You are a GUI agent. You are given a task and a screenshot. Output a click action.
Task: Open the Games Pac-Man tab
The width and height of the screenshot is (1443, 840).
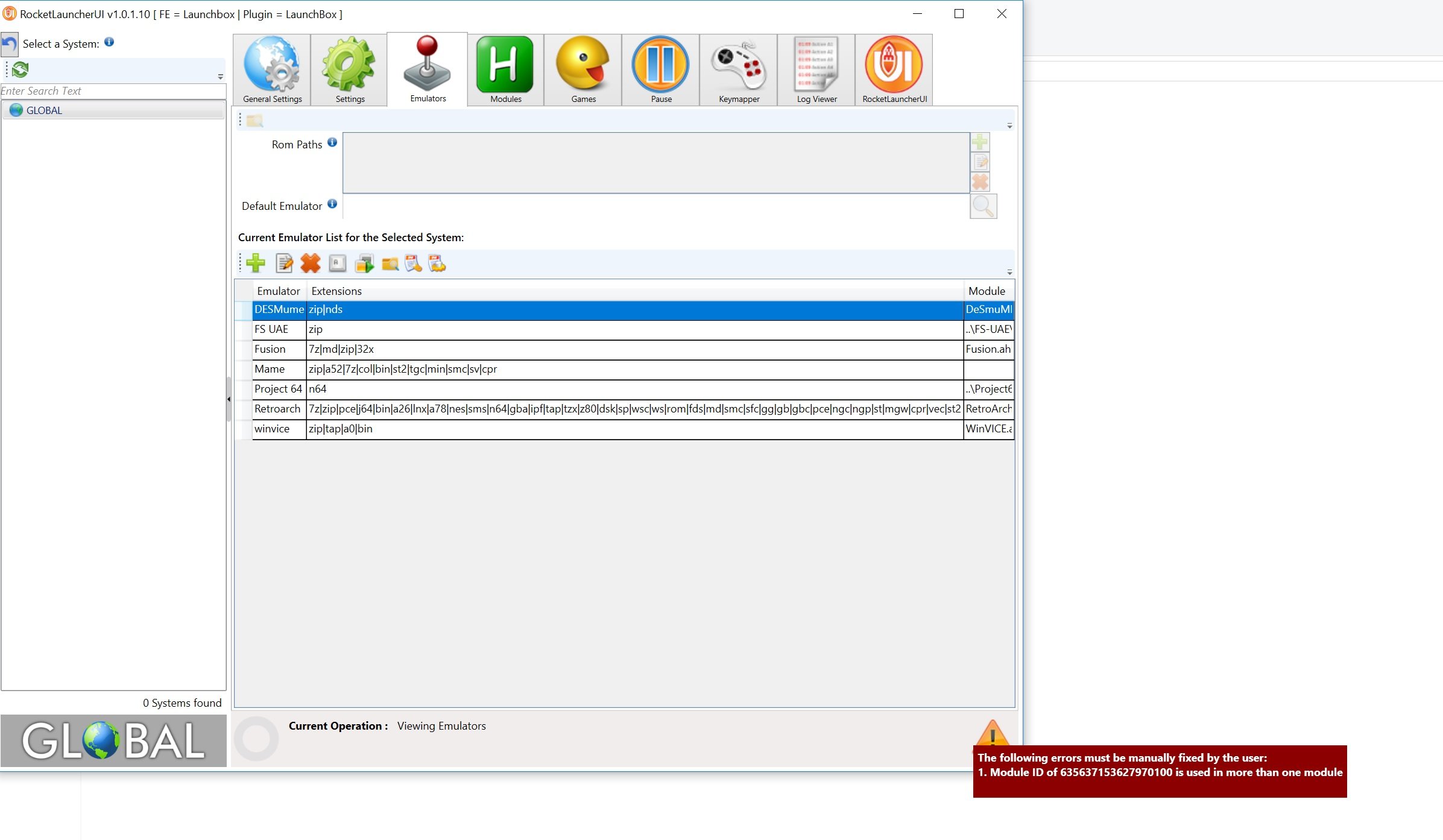(583, 70)
